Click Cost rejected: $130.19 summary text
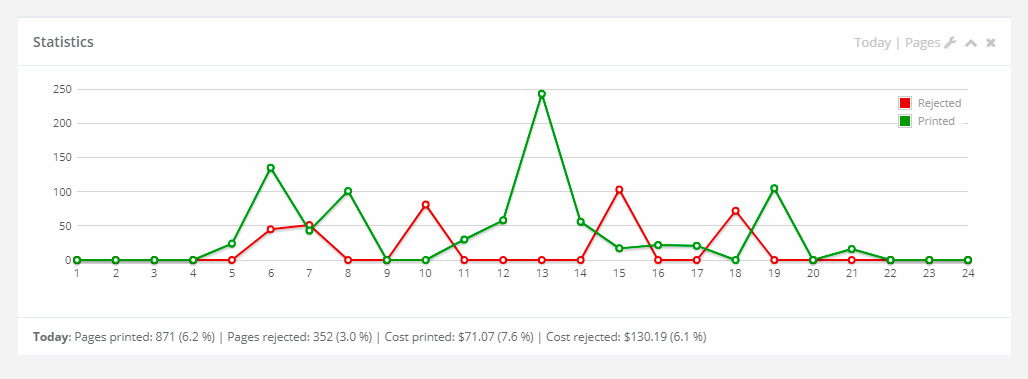Viewport: 1028px width, 379px height. [626, 338]
